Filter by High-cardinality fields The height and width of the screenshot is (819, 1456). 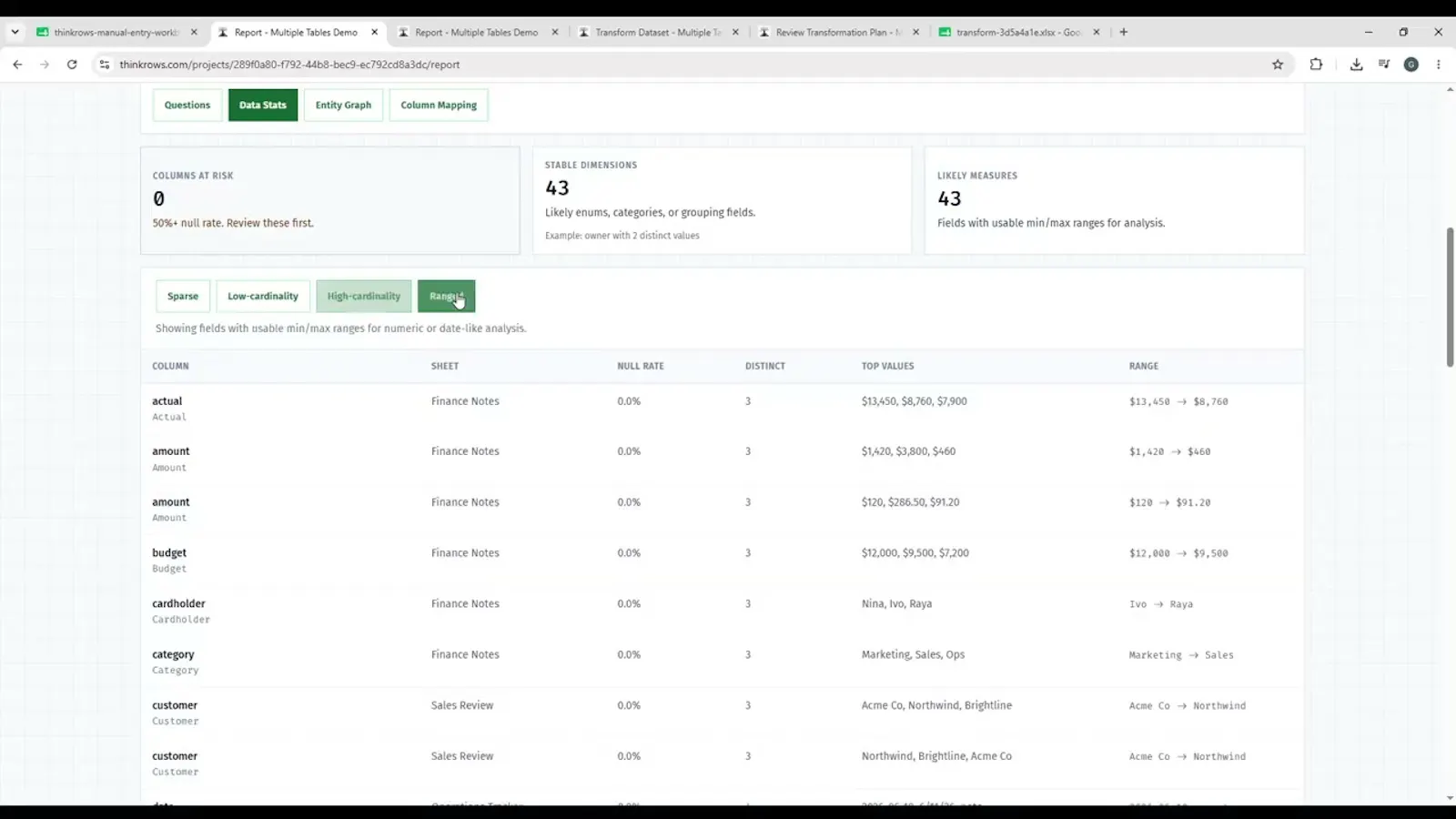(364, 296)
